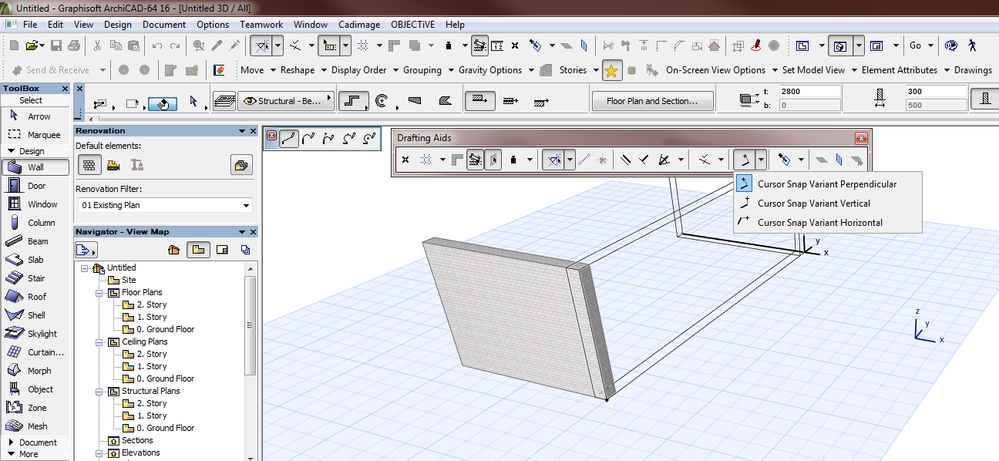999x461 pixels.
Task: Select the Zone tool
Action: tap(36, 408)
